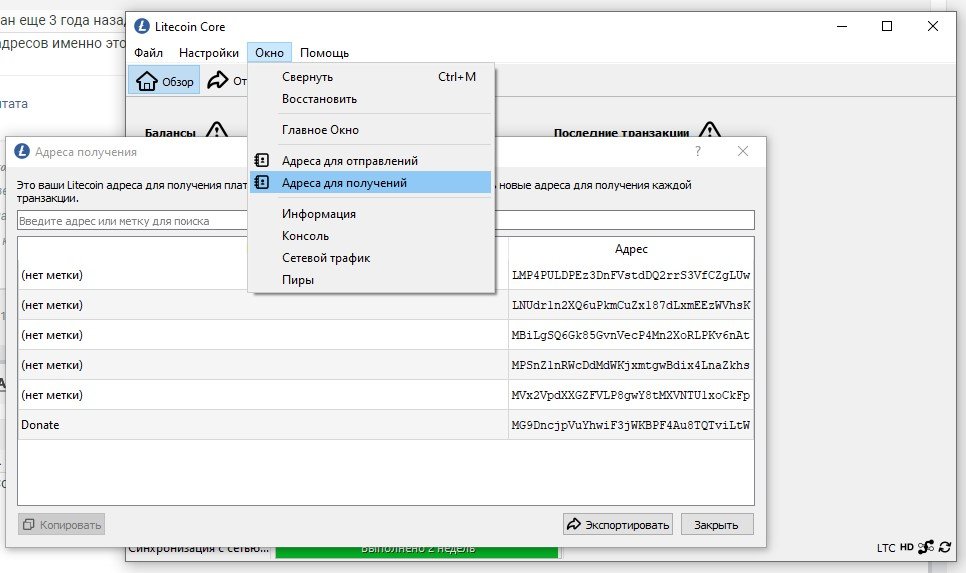966x573 pixels.
Task: Select Главное Окно menu entry
Action: [x=370, y=130]
